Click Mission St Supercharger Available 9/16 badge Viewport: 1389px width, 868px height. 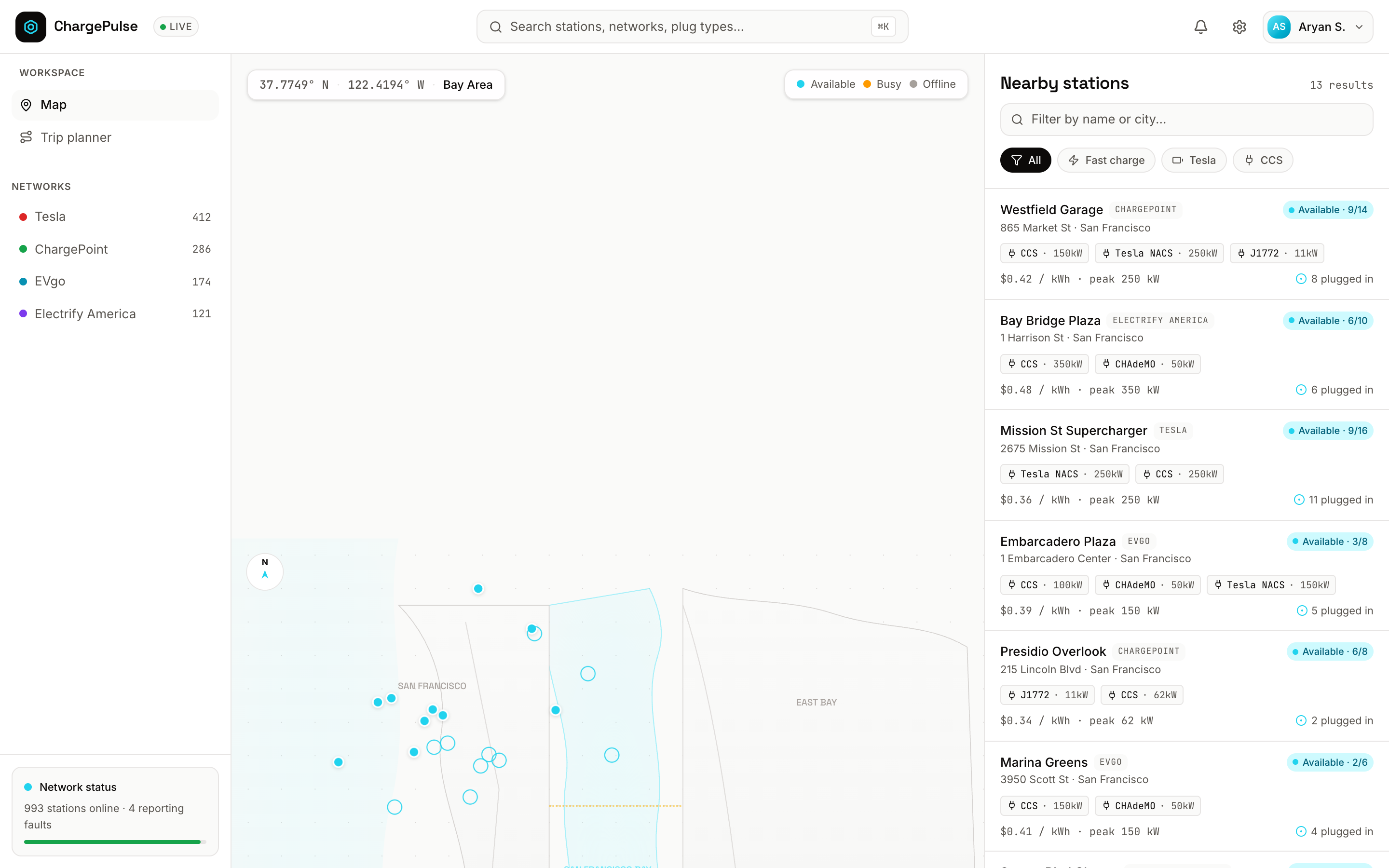(x=1328, y=431)
